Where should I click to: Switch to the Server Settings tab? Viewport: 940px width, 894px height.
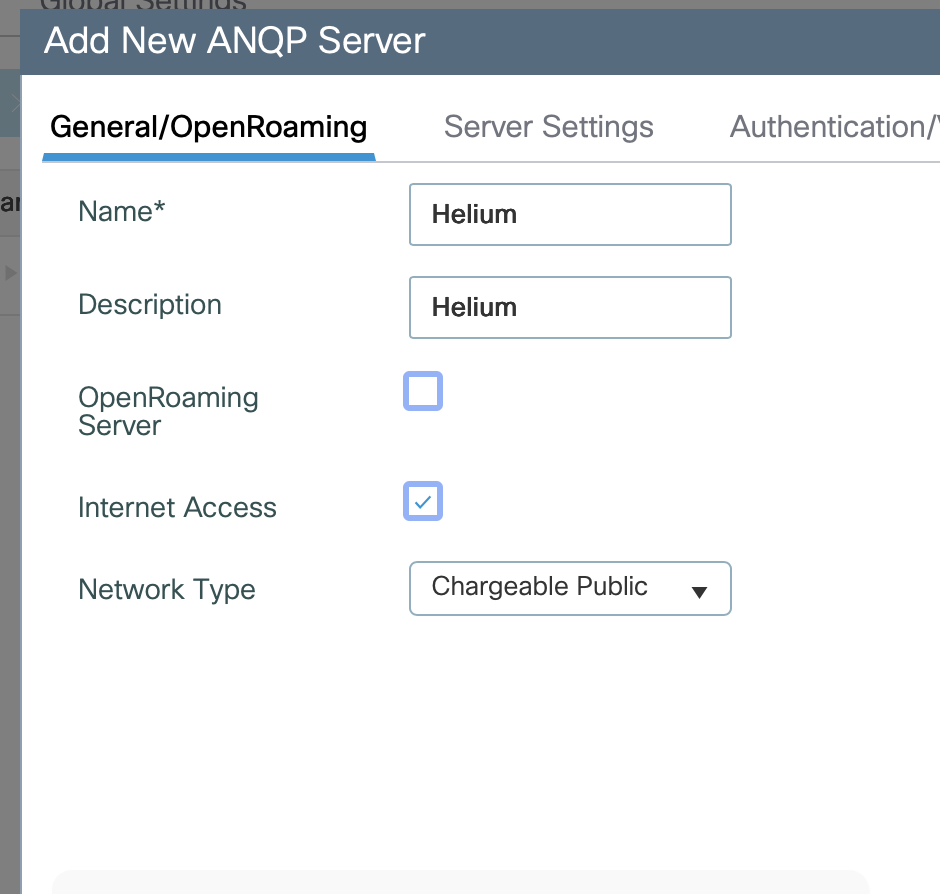(x=548, y=127)
